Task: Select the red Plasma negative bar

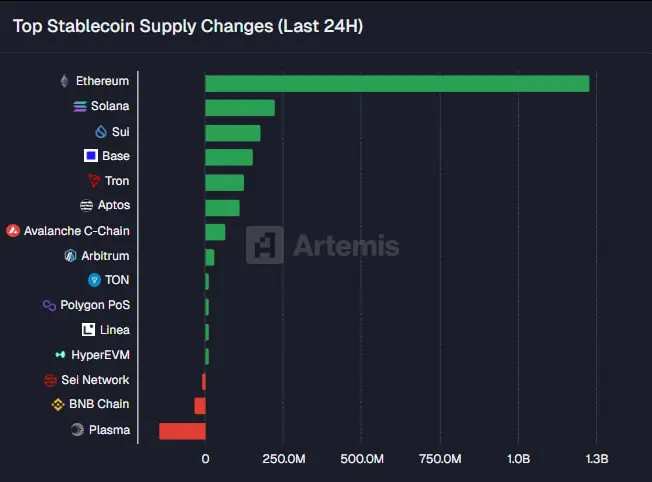Action: (182, 431)
